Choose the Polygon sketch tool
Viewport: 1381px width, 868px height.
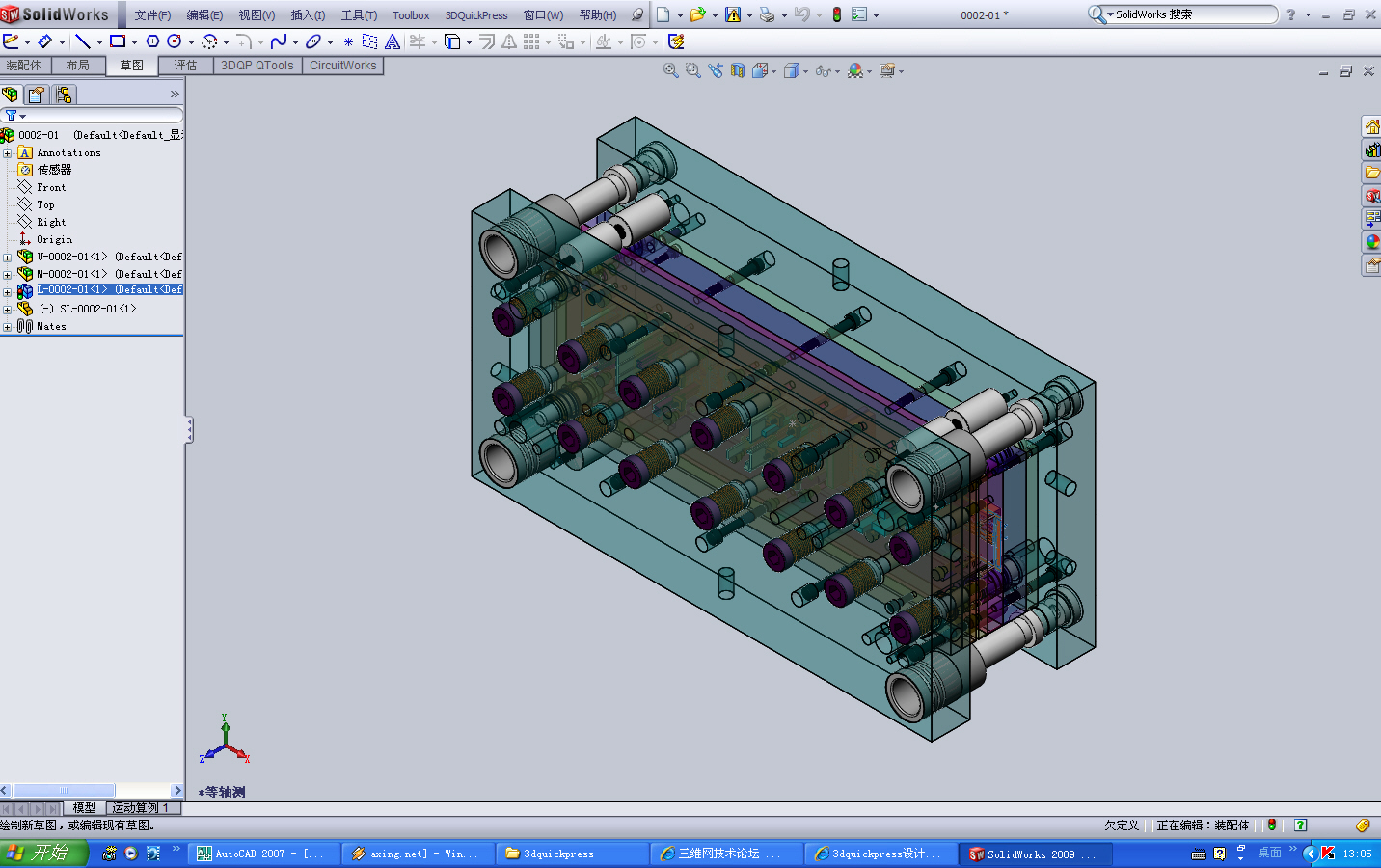(152, 41)
